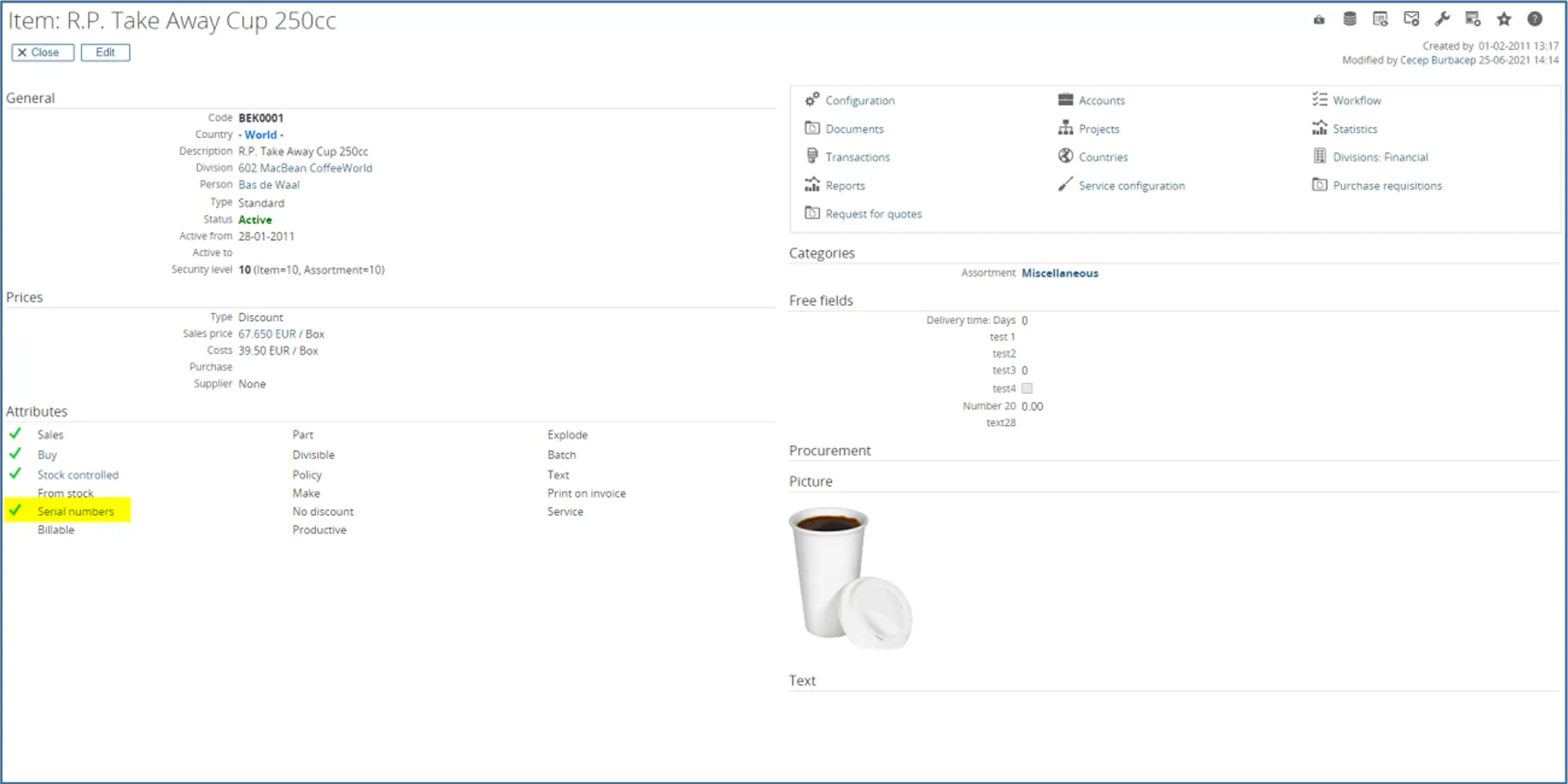Toggle the test4 checkbox in Free fields

click(x=1026, y=388)
